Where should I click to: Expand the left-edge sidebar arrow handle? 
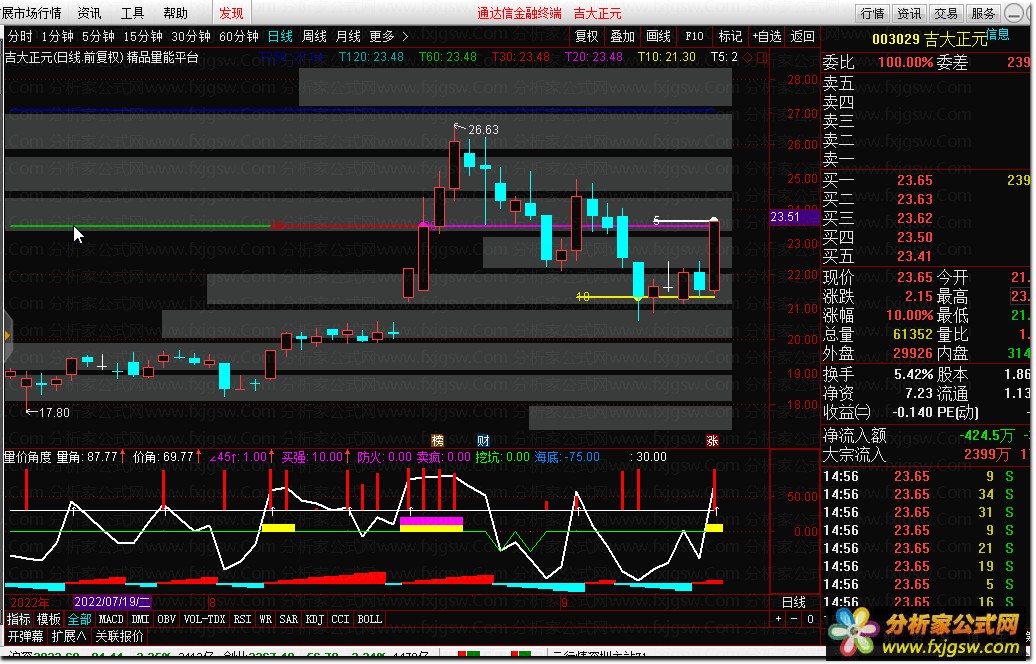tap(6, 336)
